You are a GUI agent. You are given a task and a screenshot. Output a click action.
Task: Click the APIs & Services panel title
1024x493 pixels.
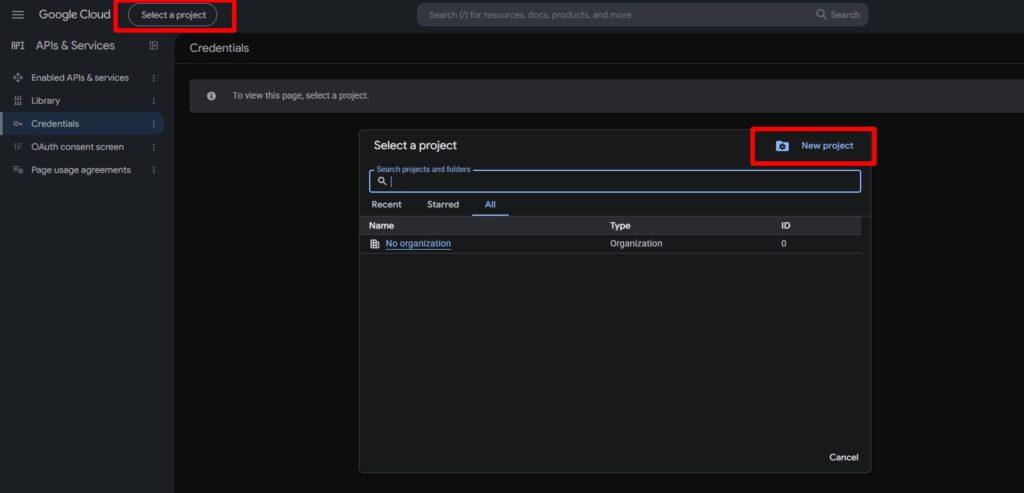[x=75, y=46]
